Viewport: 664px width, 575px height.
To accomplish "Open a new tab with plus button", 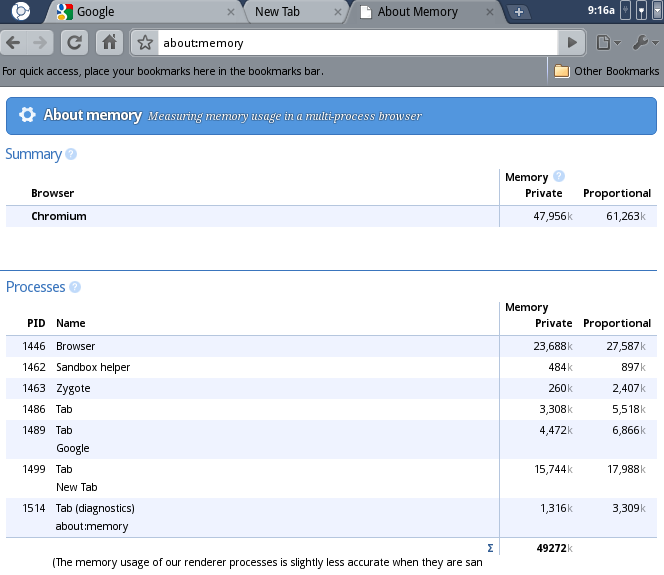I will [x=519, y=12].
